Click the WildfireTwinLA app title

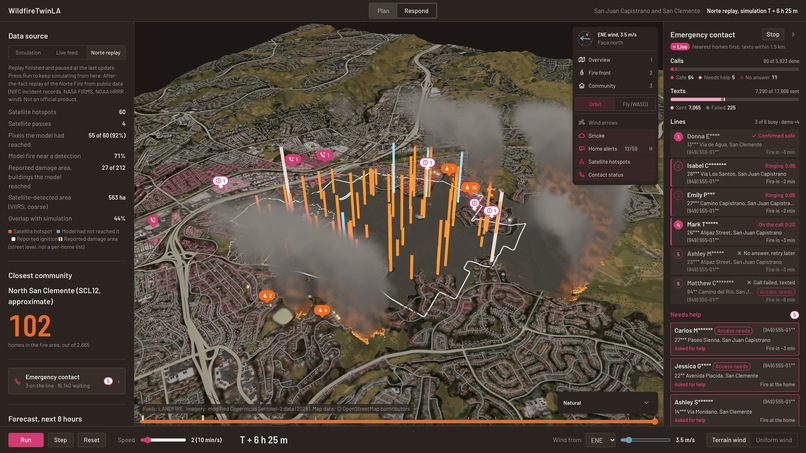click(x=34, y=11)
